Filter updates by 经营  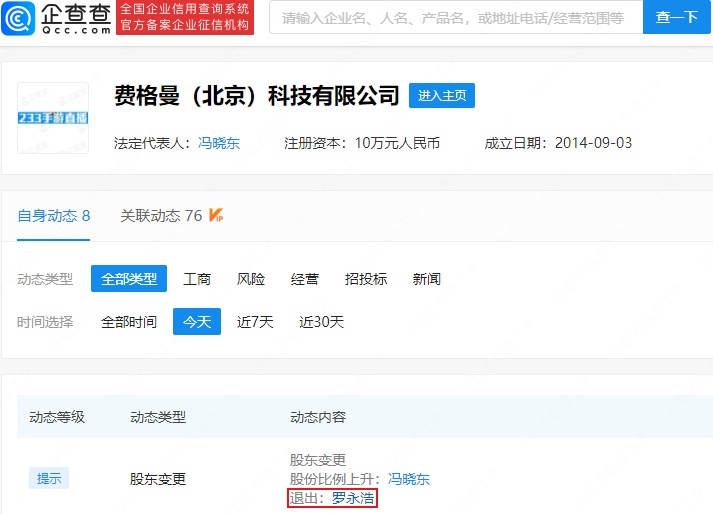point(305,279)
